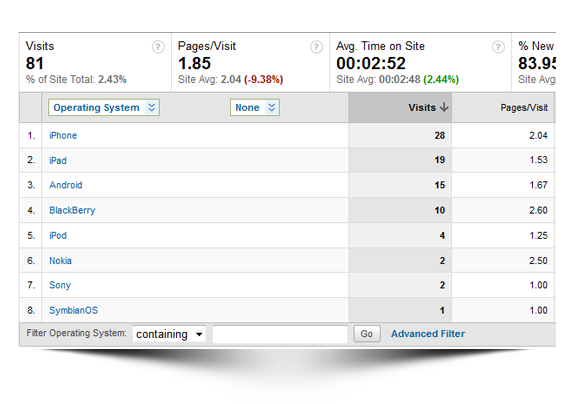570x404 pixels.
Task: Open the containing filter type dropdown
Action: pos(169,334)
